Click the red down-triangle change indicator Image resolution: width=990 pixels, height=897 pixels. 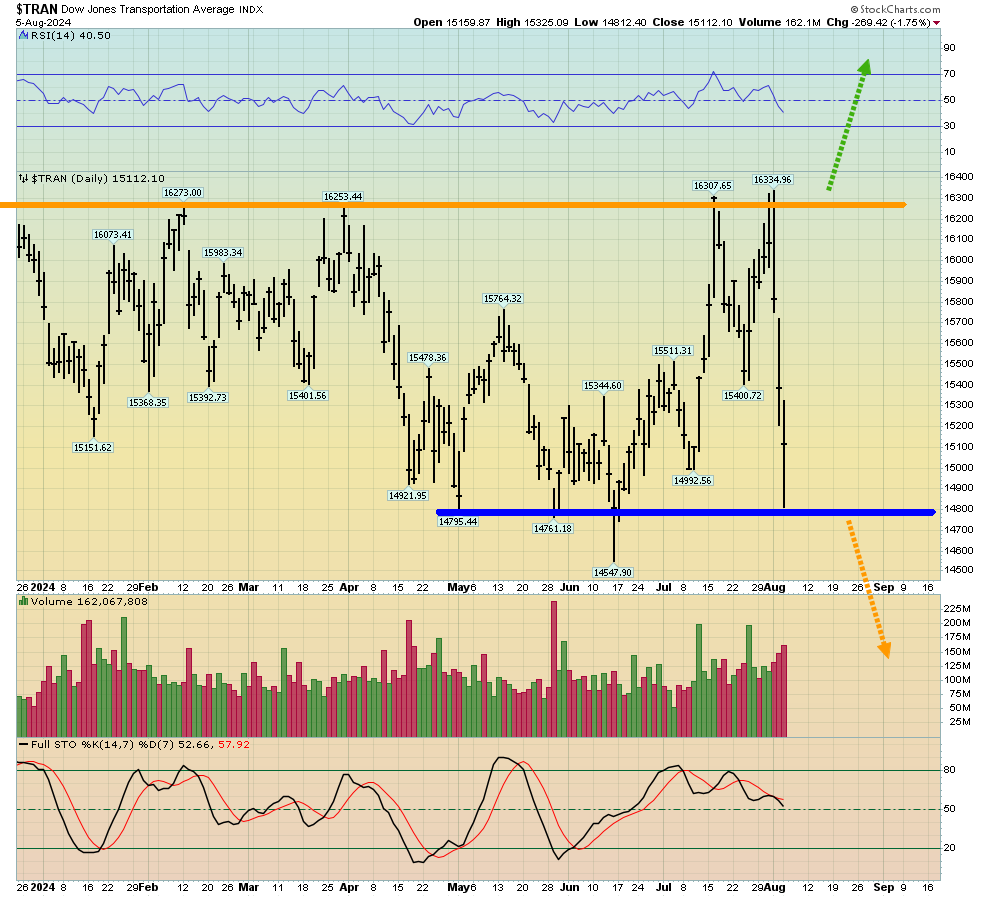point(936,22)
